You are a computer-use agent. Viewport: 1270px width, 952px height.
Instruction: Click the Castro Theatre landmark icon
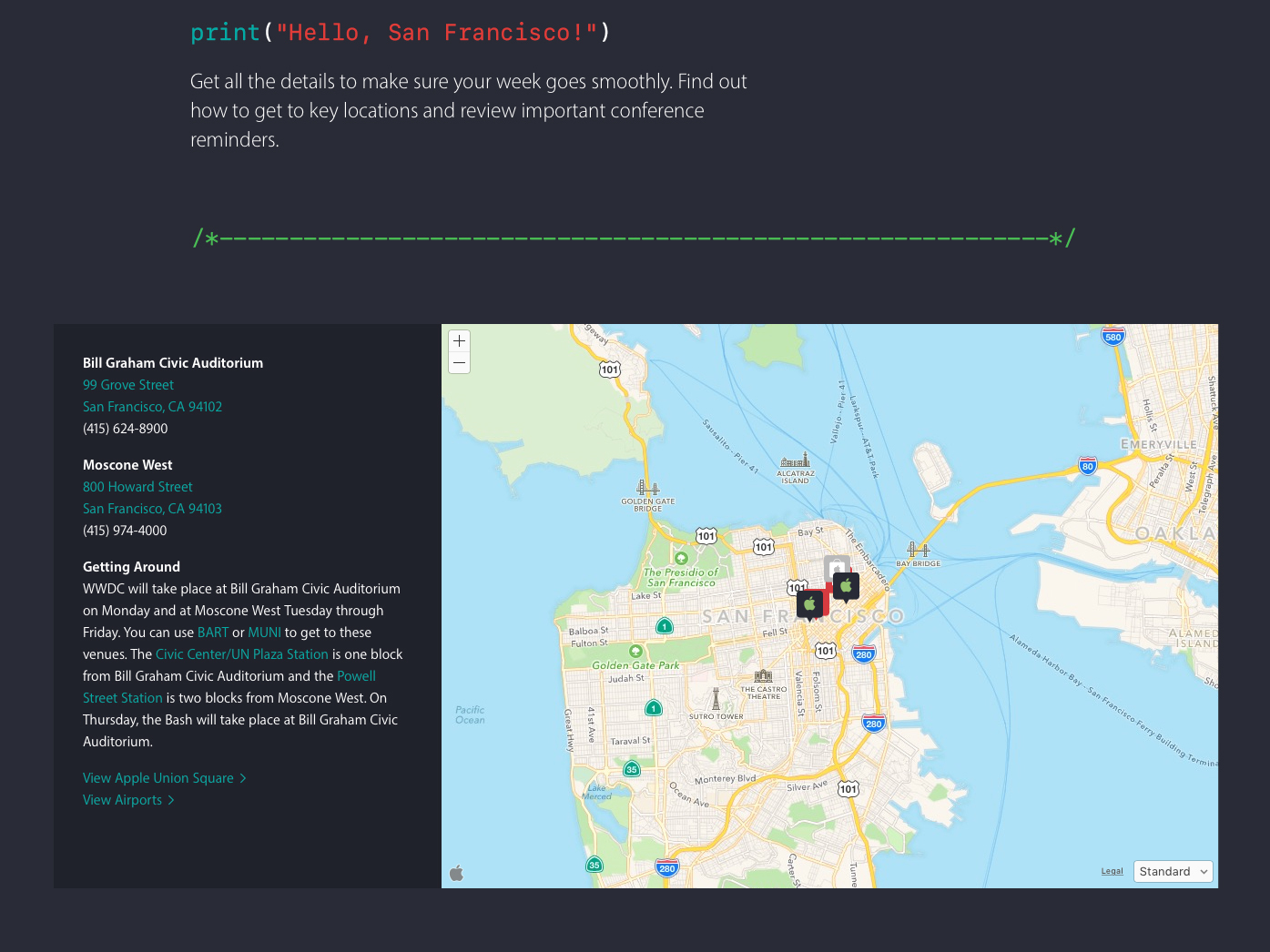click(x=764, y=676)
